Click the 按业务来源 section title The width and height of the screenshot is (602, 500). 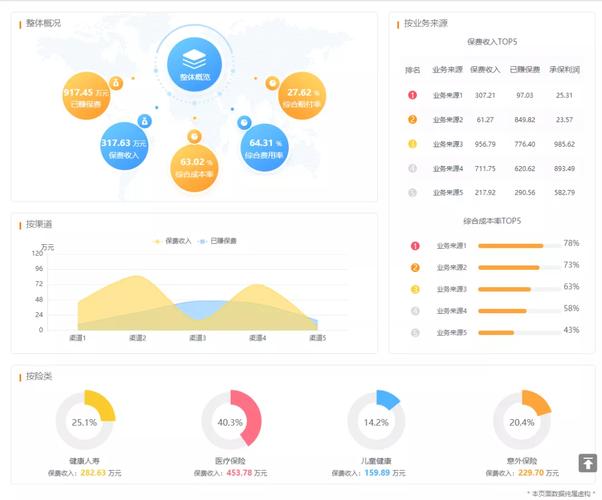coord(426,23)
